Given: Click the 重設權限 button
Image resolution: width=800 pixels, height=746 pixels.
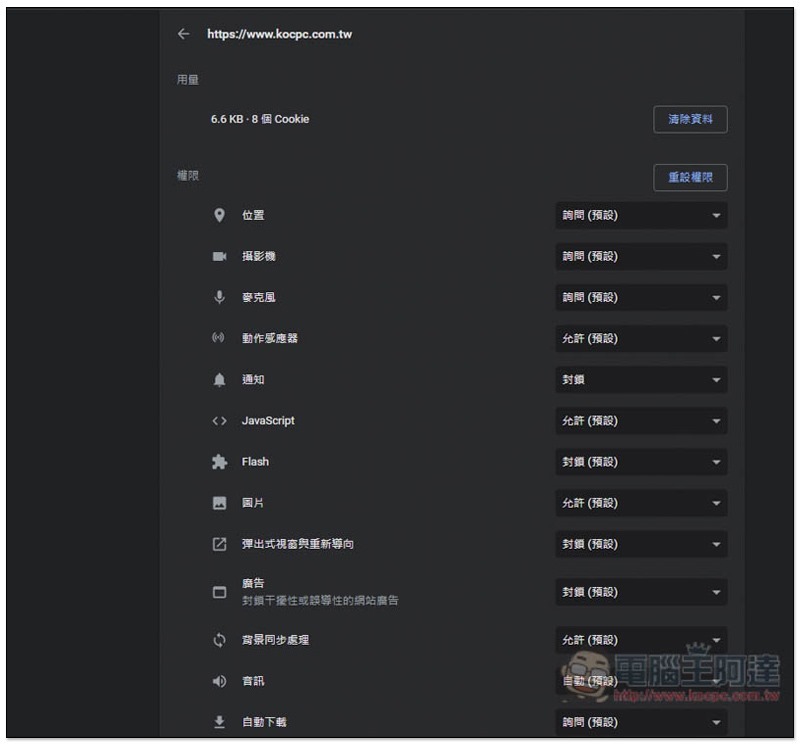Looking at the screenshot, I should (690, 177).
